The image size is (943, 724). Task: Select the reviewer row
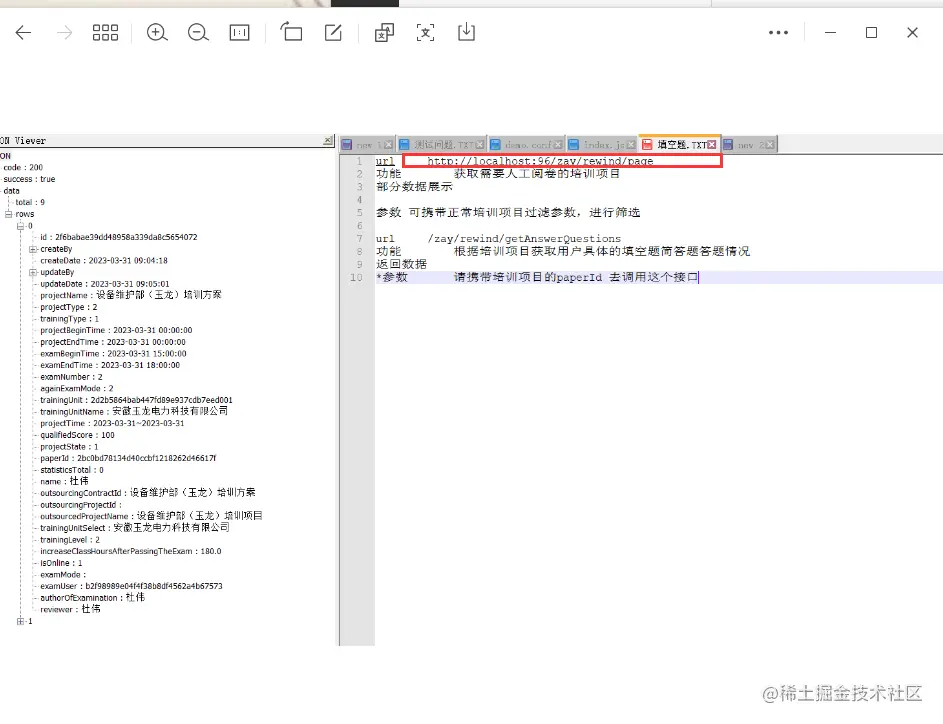click(70, 609)
